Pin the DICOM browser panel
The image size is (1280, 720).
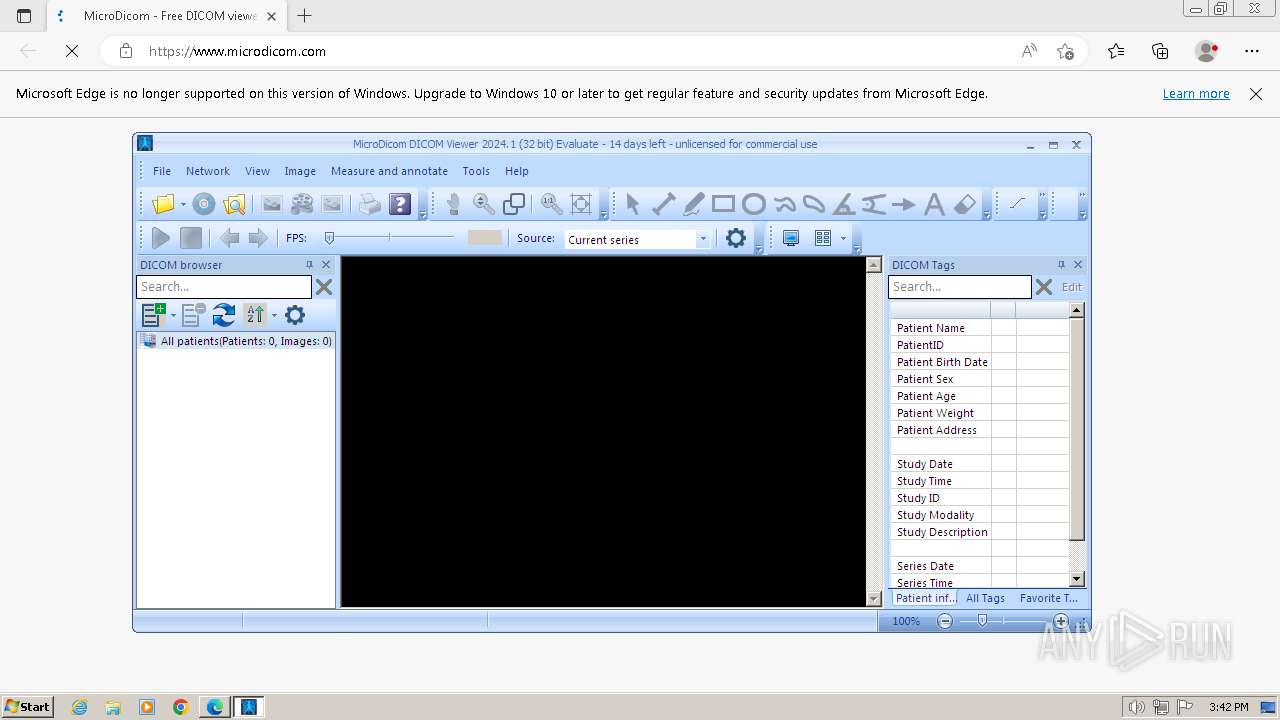[x=309, y=265]
